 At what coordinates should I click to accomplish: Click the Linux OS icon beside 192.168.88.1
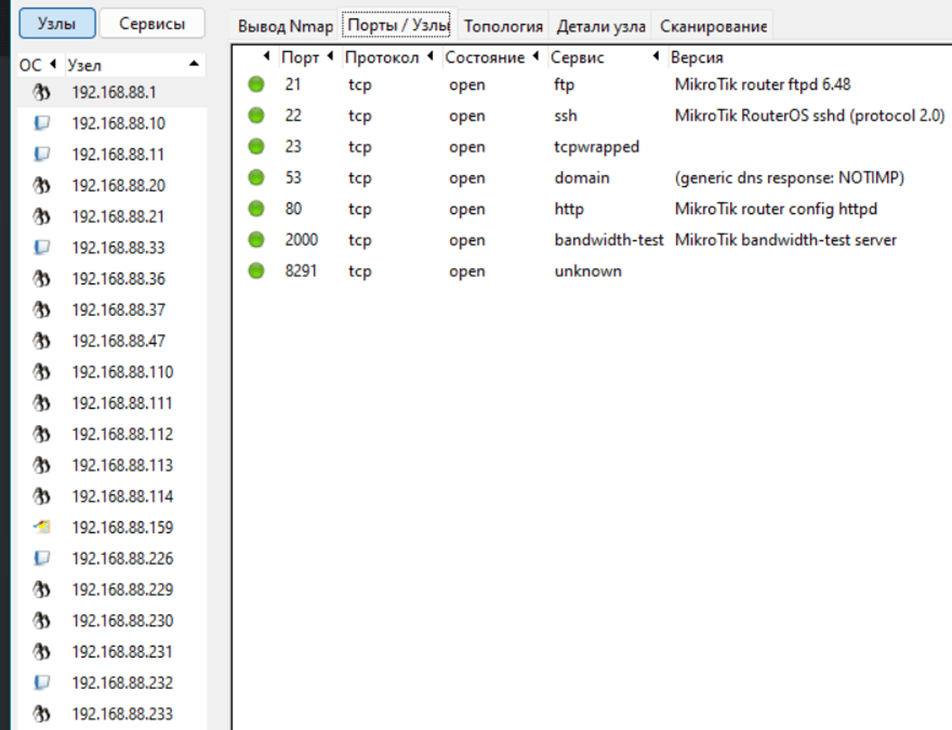coord(41,93)
